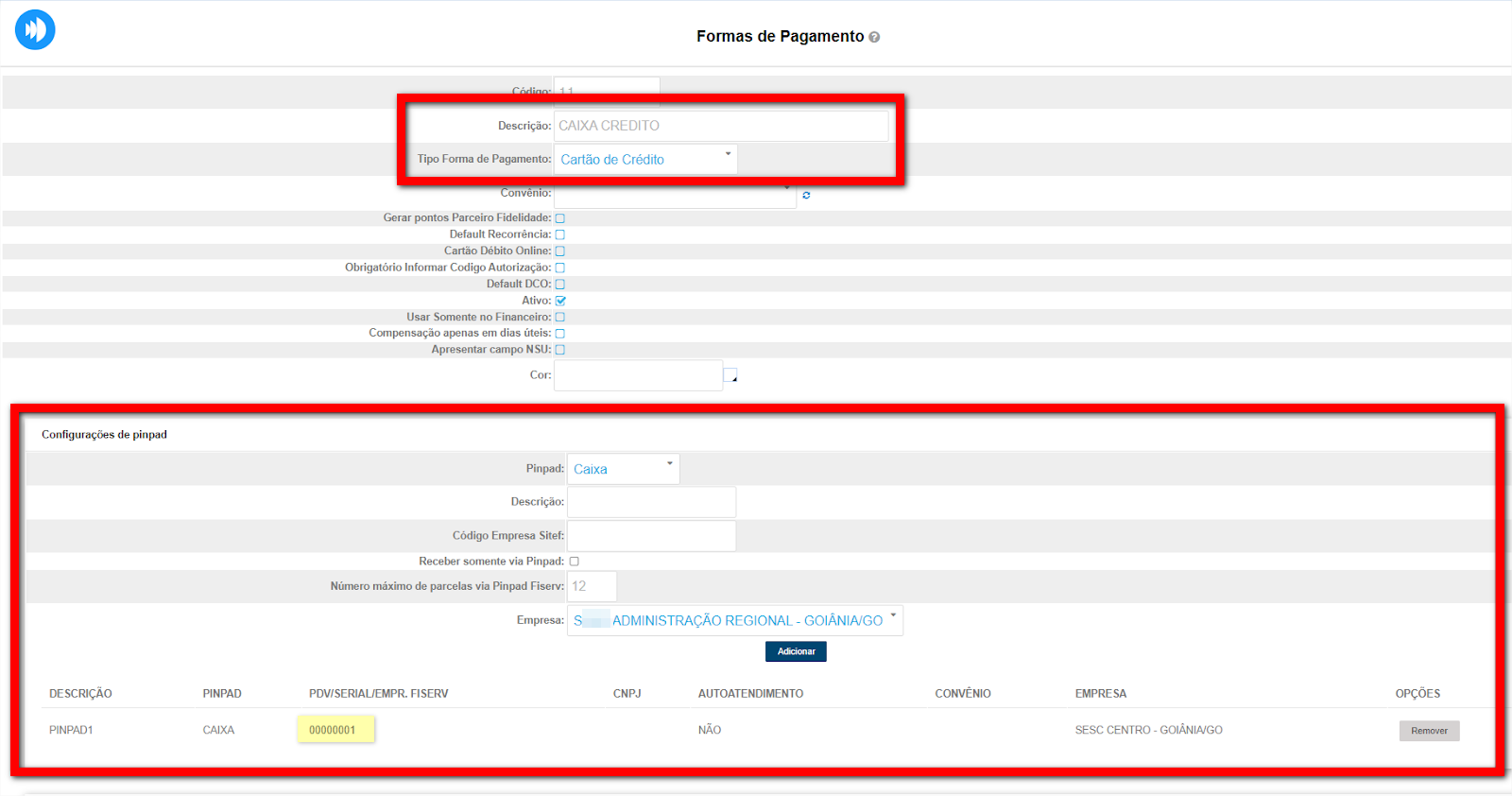
Task: Open the color picker square beside Cor
Action: coord(730,375)
